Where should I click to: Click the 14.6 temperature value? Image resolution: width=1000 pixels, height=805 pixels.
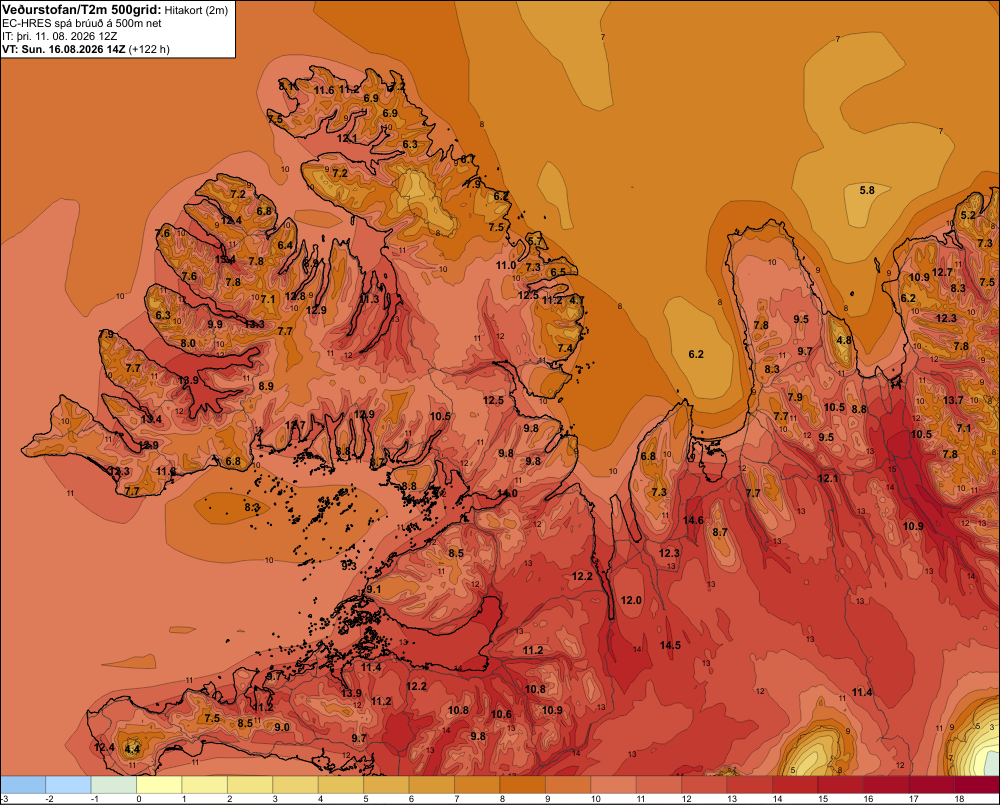693,520
